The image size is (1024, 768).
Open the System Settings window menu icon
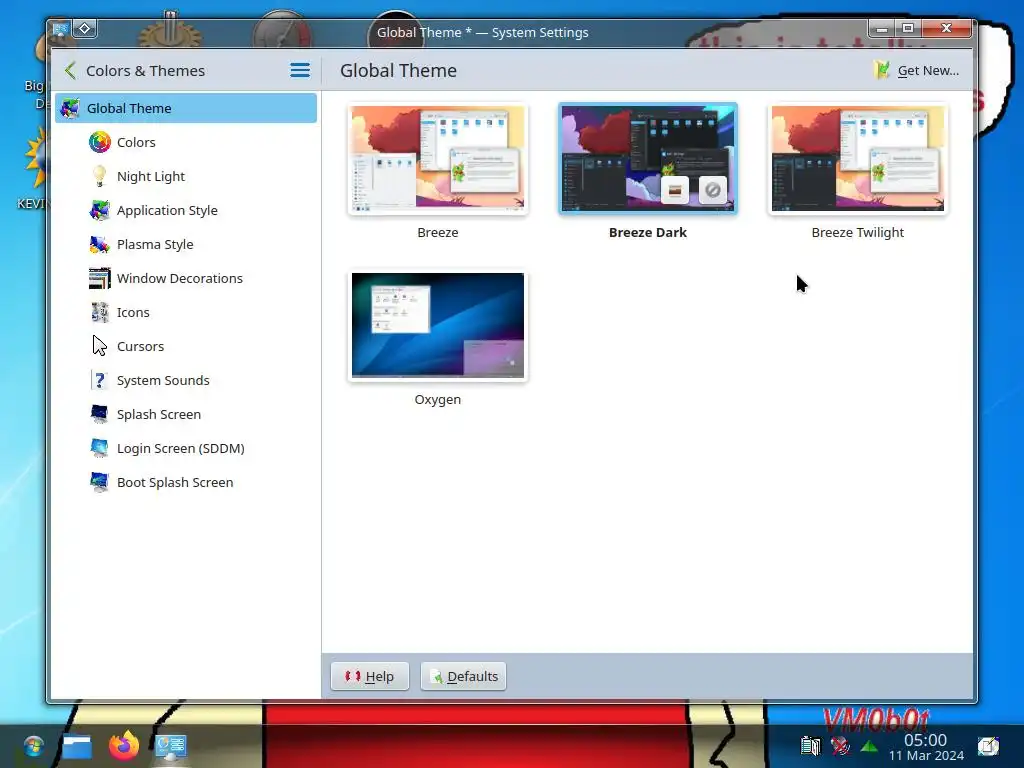pyautogui.click(x=61, y=29)
